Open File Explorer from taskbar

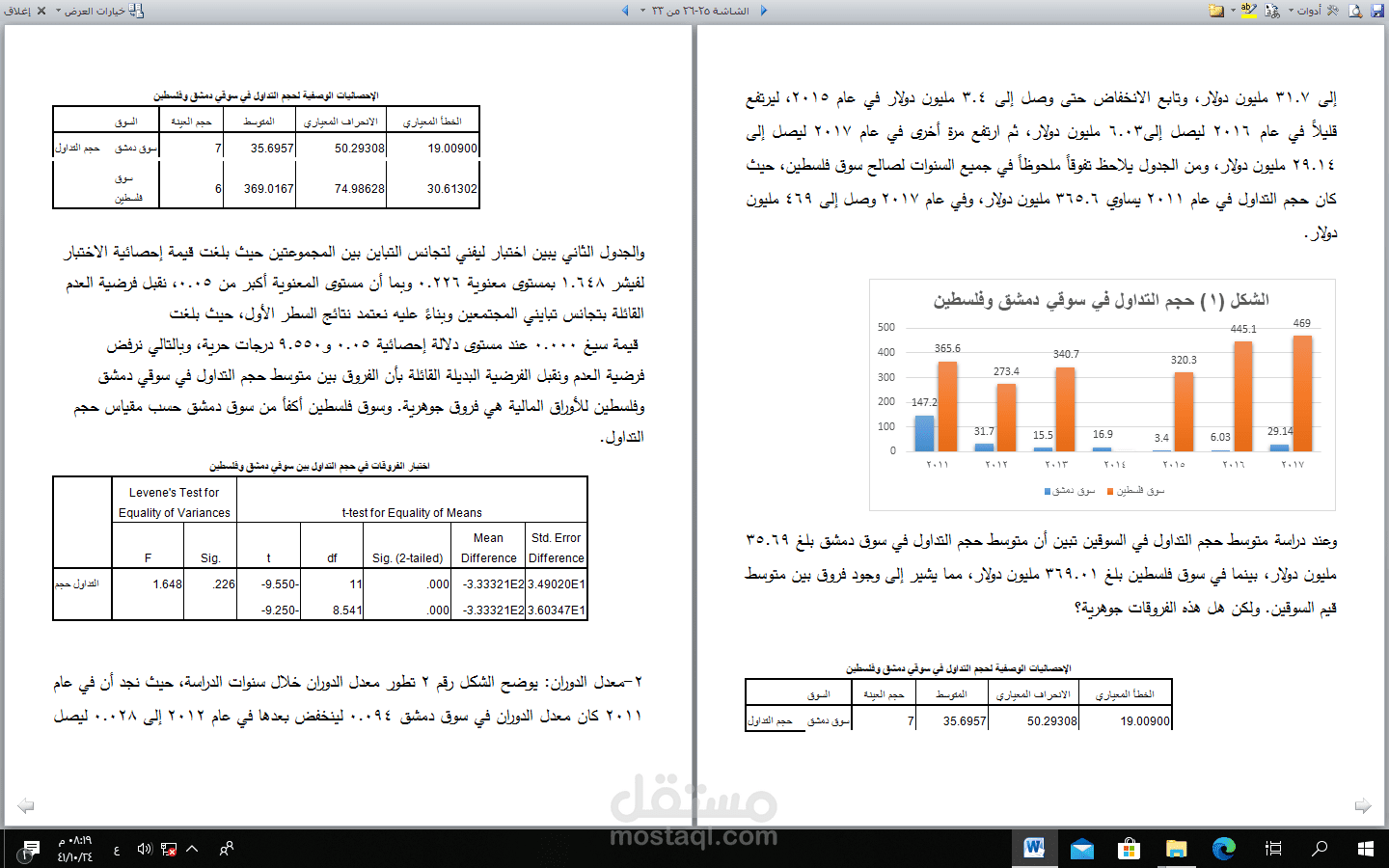point(1176,849)
